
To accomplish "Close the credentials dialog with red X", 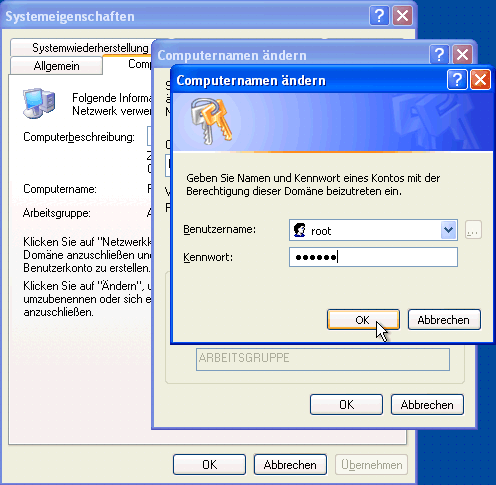I will click(x=480, y=80).
